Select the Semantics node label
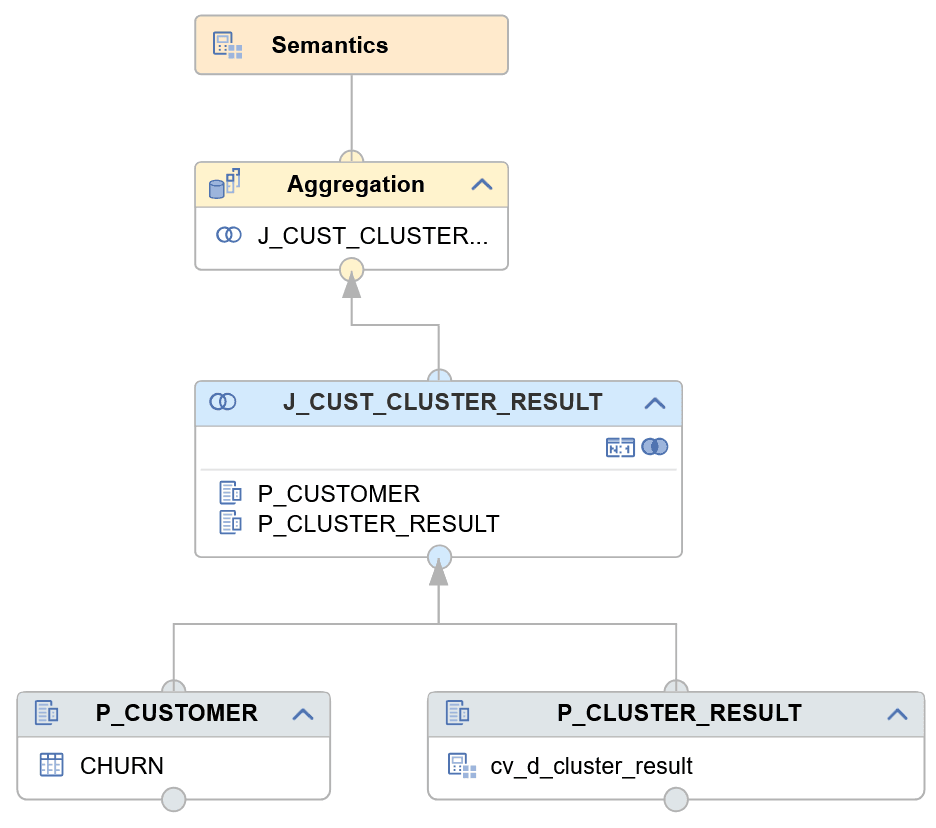Viewport: 936px width, 828px height. (330, 44)
